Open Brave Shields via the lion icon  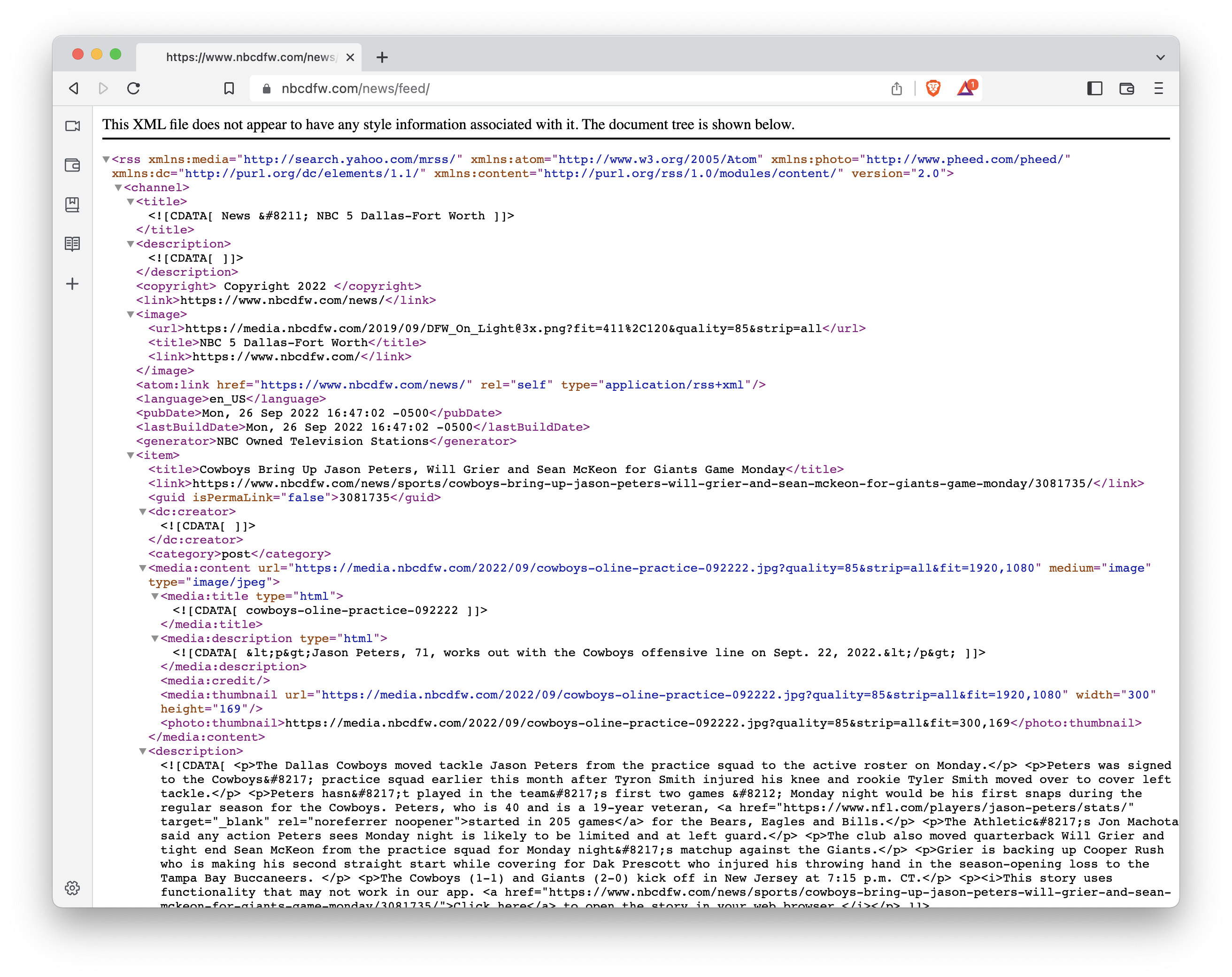click(933, 87)
